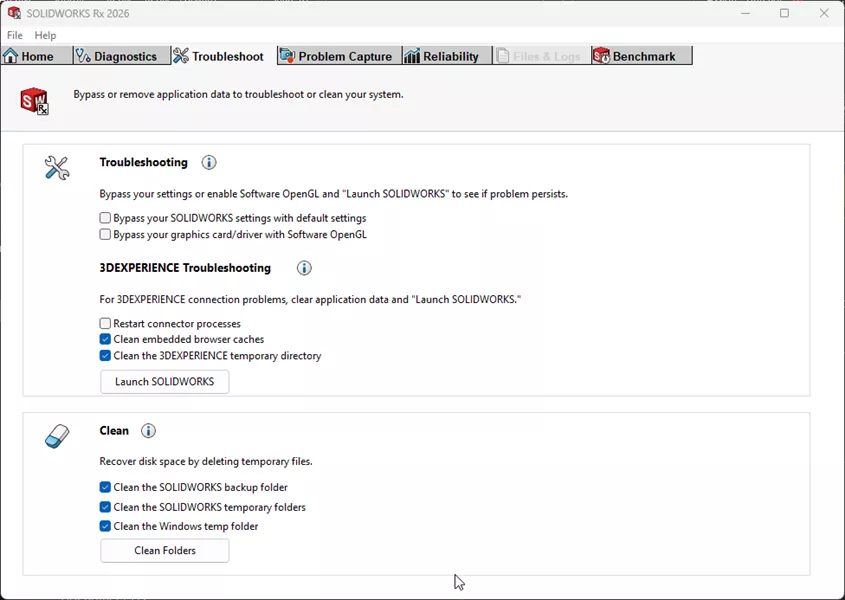Image resolution: width=845 pixels, height=600 pixels.
Task: Click the eraser icon in the Clean section
Action: [x=57, y=436]
